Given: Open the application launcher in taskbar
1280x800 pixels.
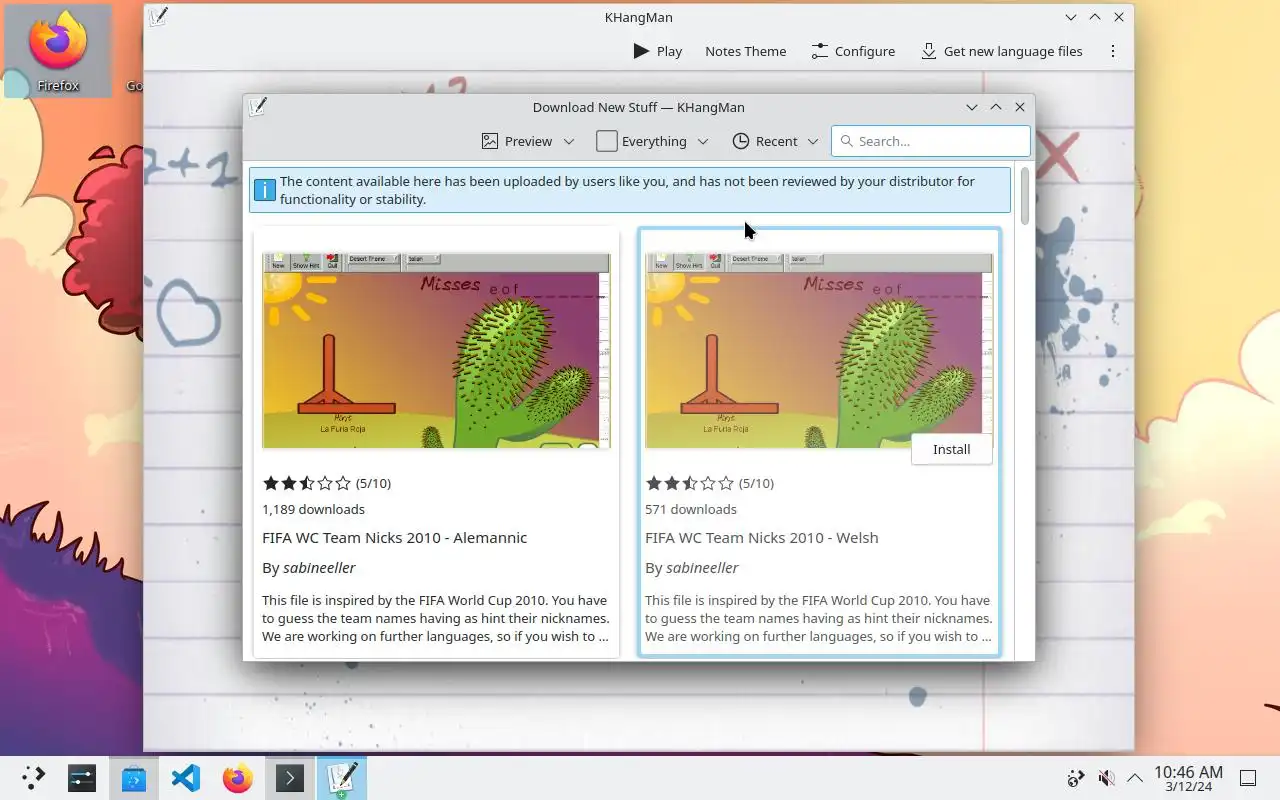Looking at the screenshot, I should (x=33, y=778).
